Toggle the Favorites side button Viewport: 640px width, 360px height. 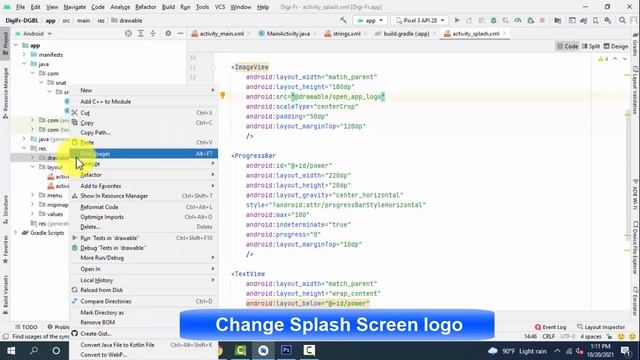click(x=5, y=249)
